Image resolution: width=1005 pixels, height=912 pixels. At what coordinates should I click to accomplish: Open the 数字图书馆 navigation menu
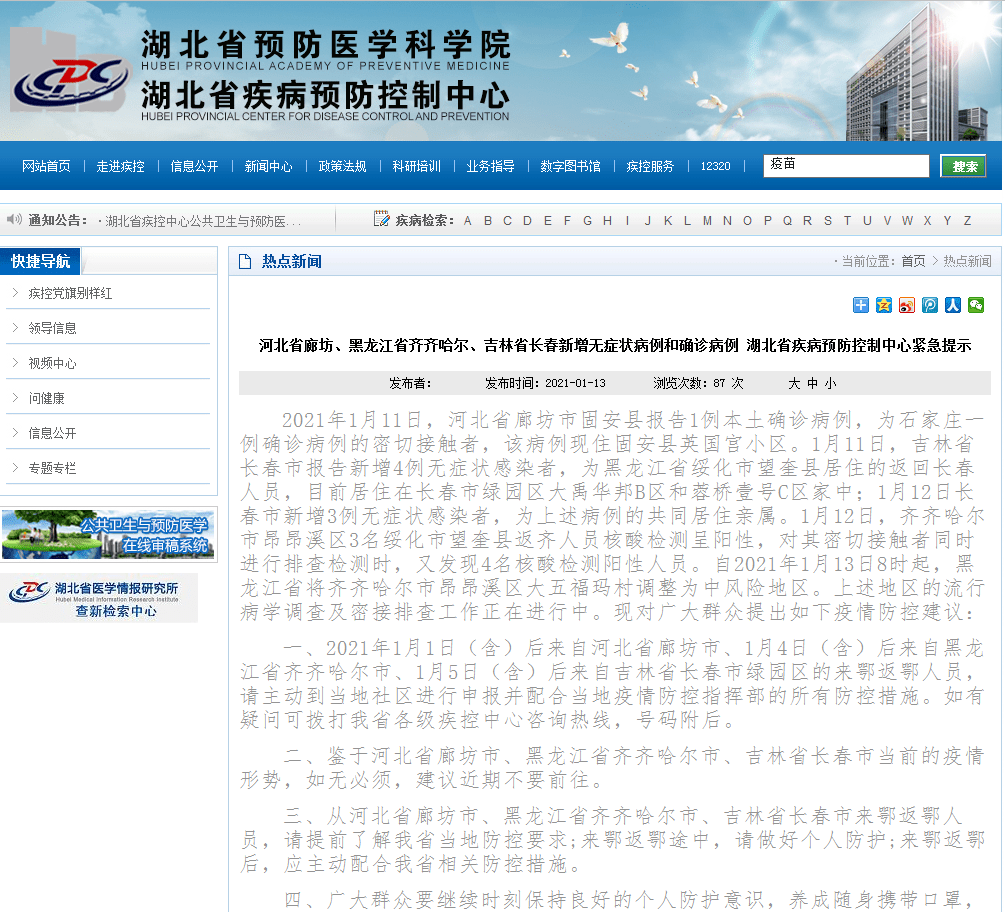click(x=569, y=167)
